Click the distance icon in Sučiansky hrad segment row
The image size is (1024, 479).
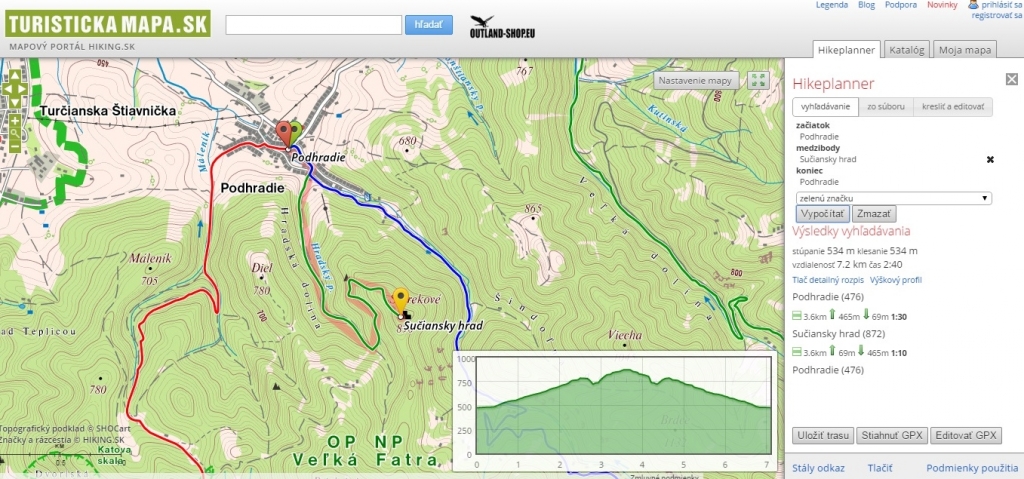797,352
